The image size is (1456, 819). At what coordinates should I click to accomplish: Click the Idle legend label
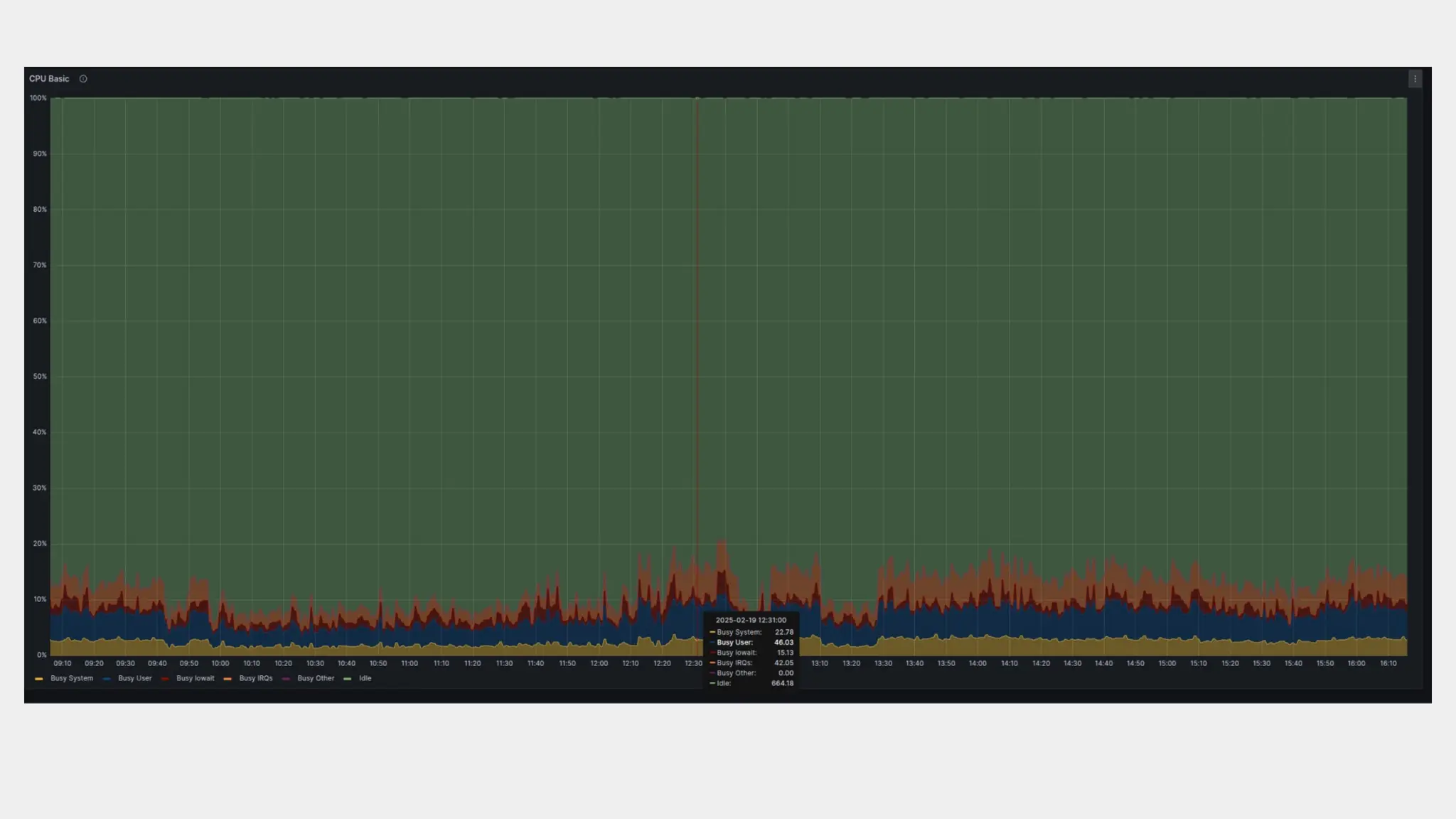click(x=365, y=678)
